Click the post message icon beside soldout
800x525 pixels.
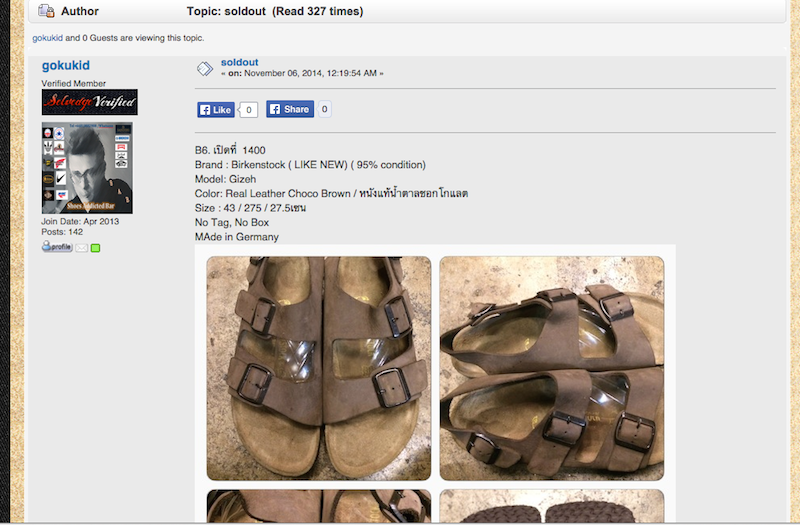point(205,68)
